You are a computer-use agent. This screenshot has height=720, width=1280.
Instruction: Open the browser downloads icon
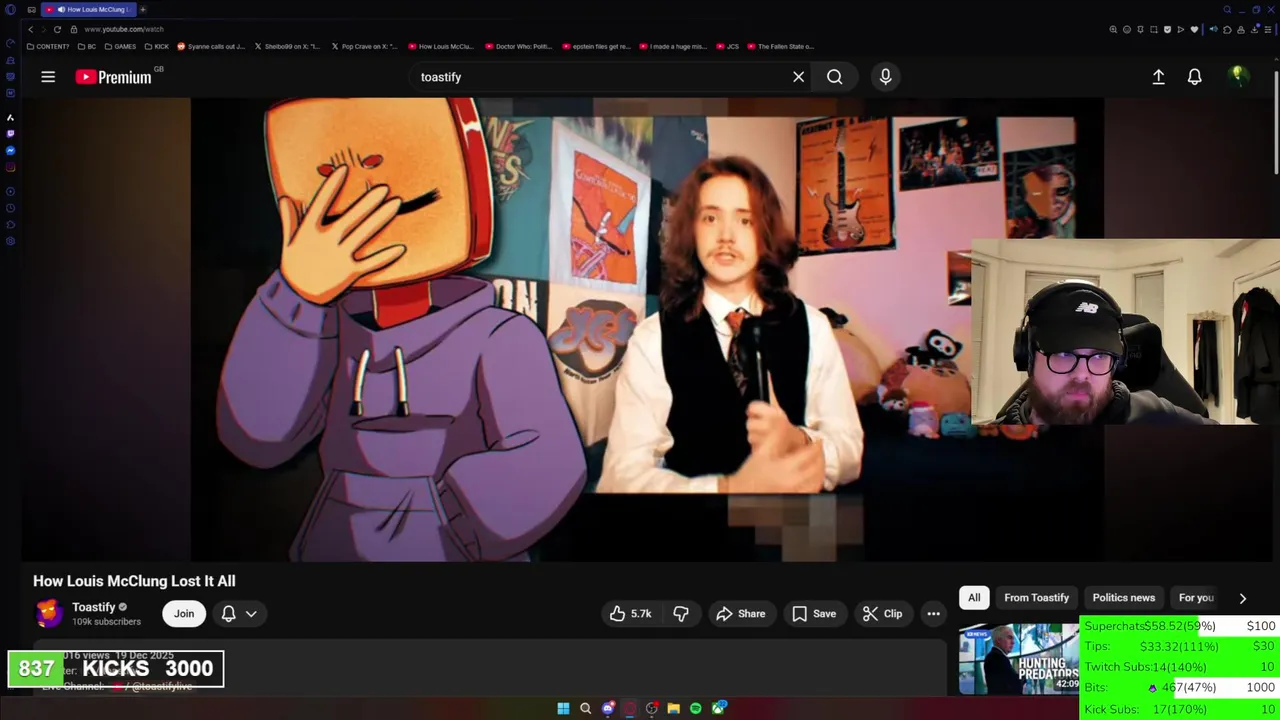point(1254,30)
